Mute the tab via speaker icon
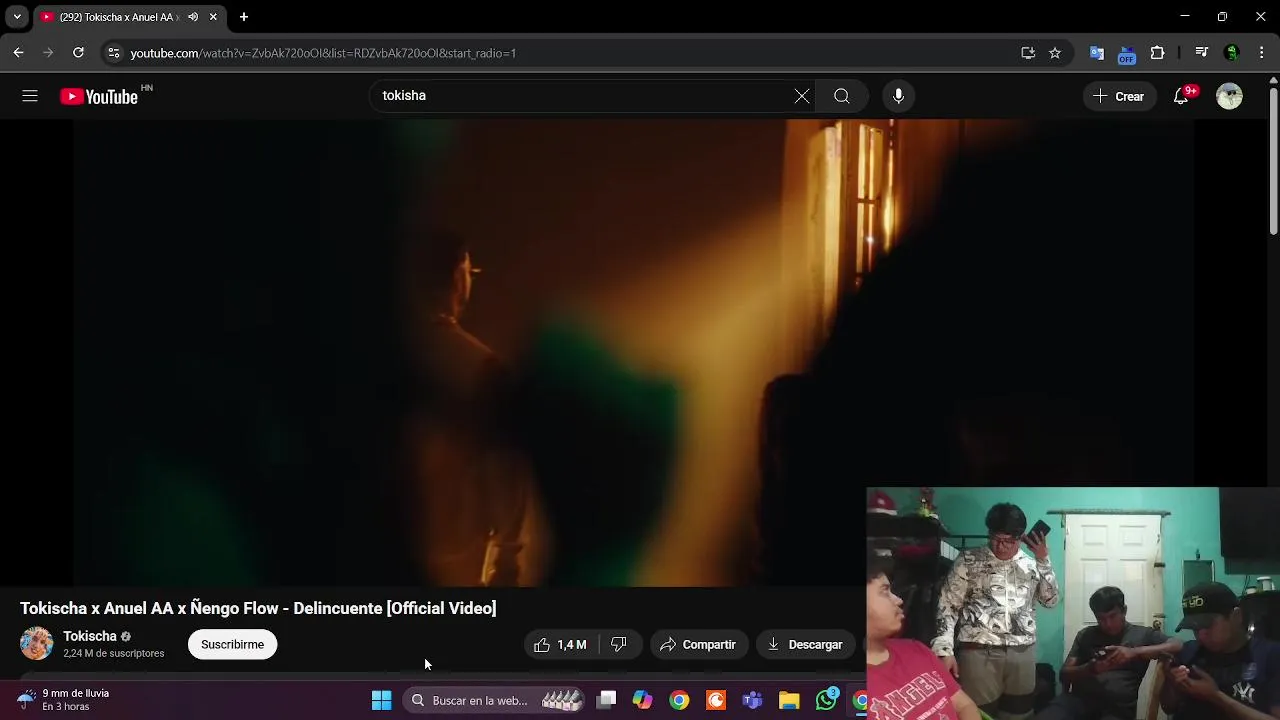Screen dimensions: 1280x720 coord(193,17)
